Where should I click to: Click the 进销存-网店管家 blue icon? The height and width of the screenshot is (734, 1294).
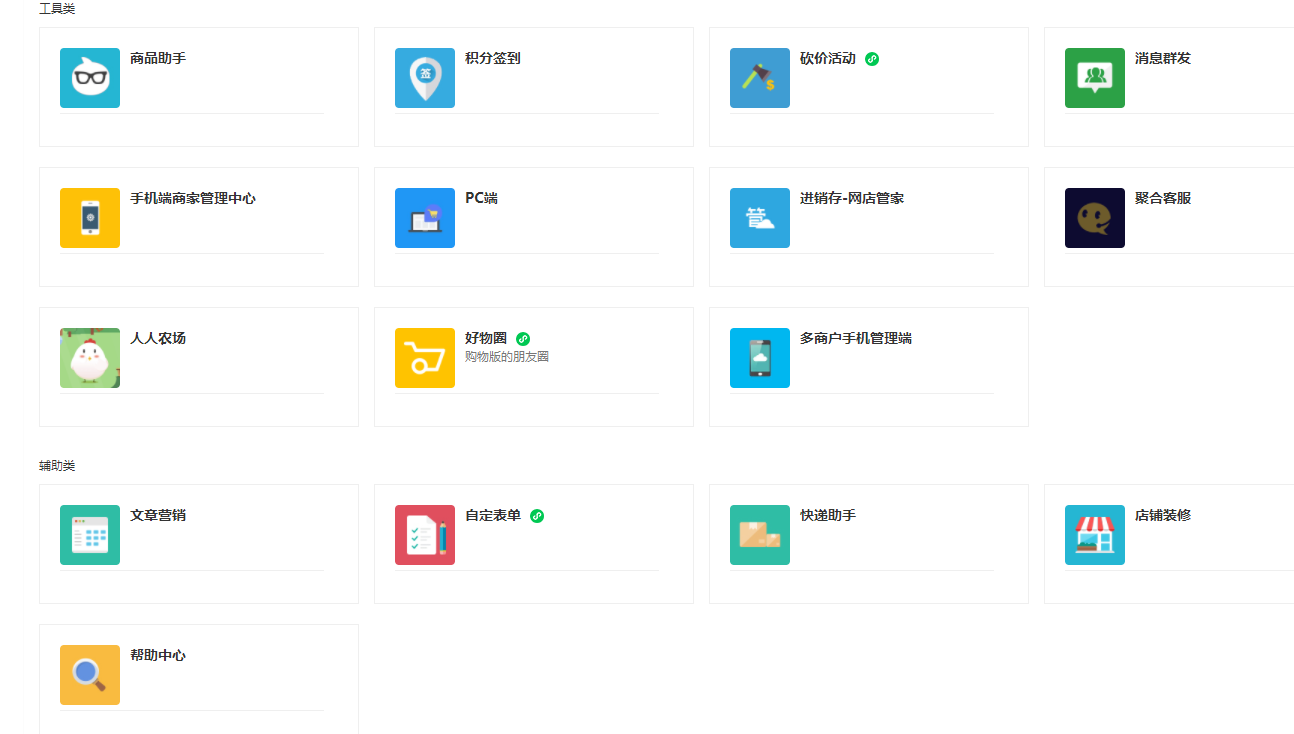click(760, 218)
